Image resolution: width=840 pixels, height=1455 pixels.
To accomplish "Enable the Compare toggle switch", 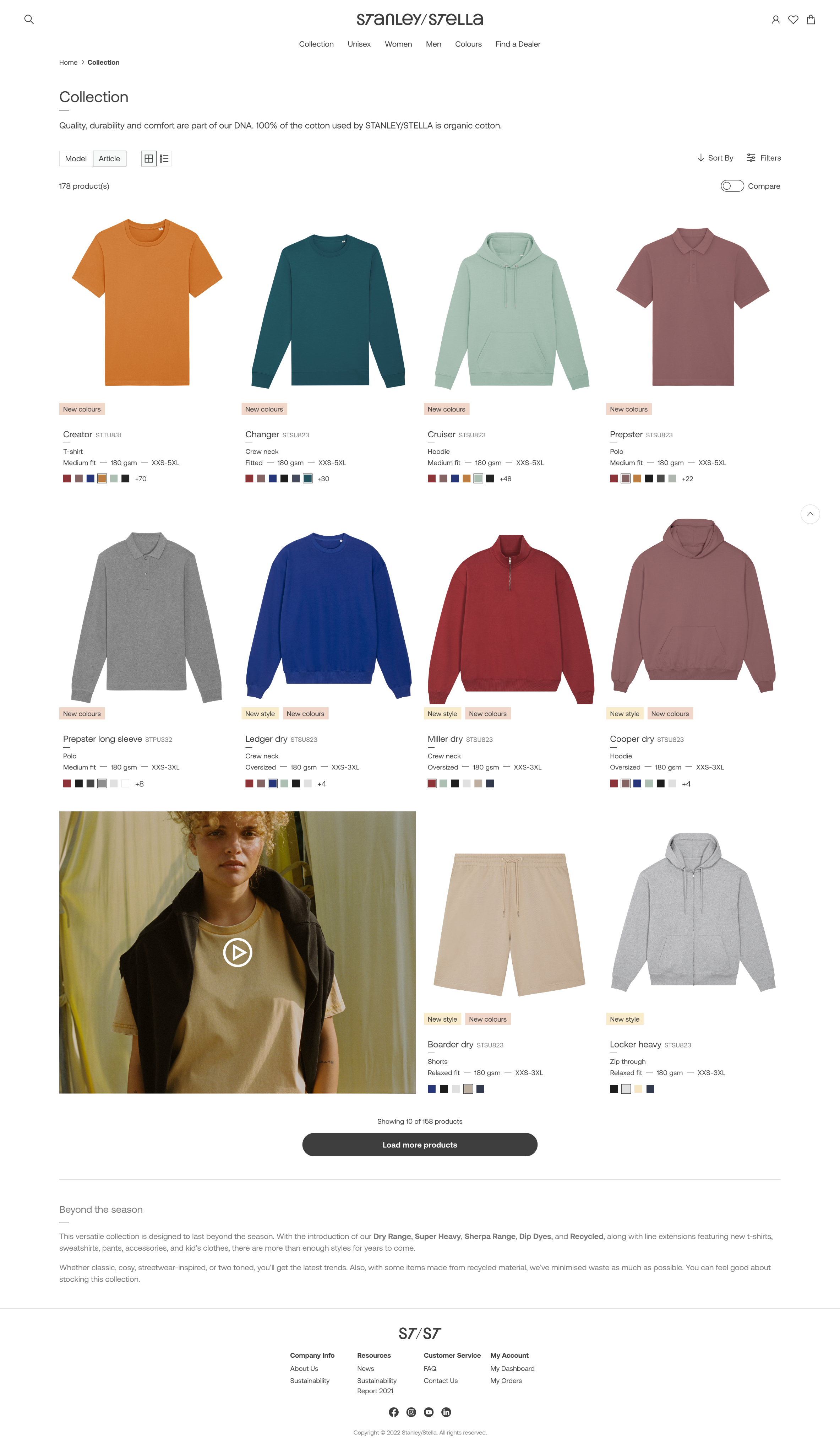I will (x=732, y=186).
